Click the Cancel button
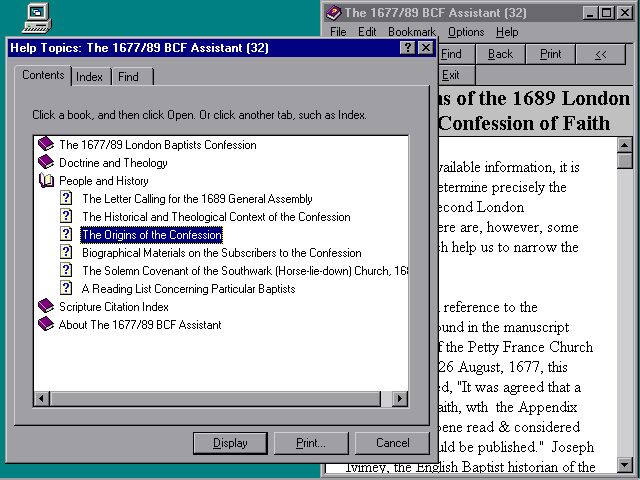640x480 pixels. click(x=392, y=443)
